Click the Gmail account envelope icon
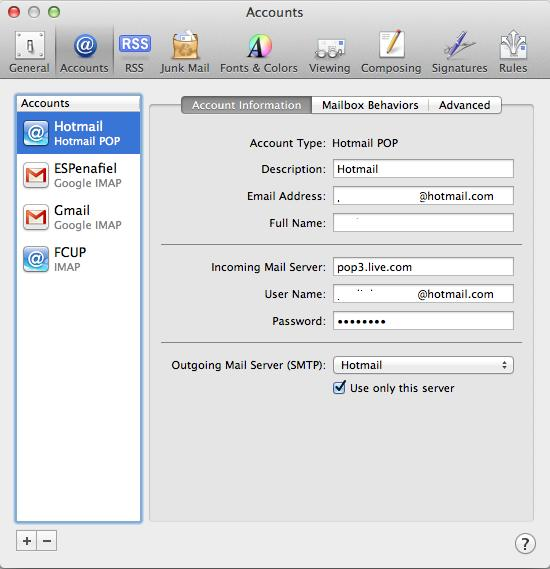This screenshot has height=569, width=550. [x=36, y=217]
